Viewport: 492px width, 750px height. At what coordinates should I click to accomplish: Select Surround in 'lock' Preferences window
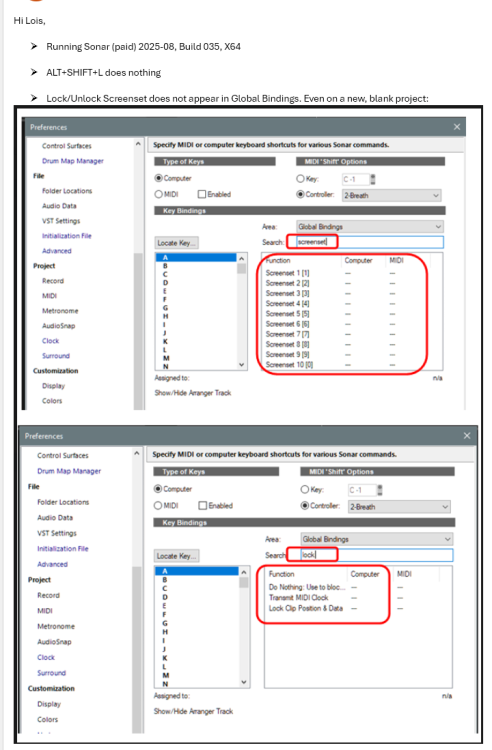51,673
